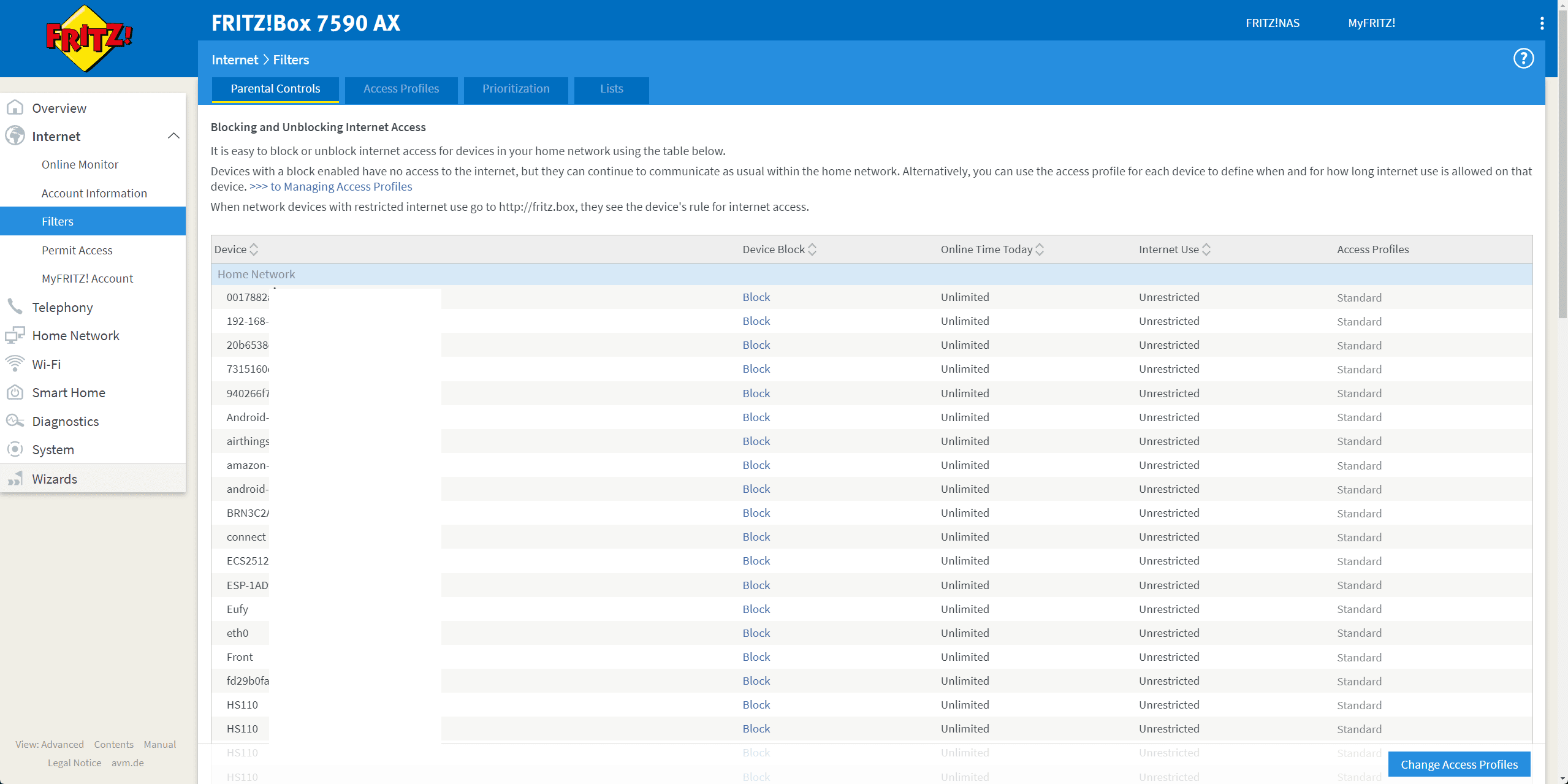Sort table by Device column arrows
This screenshot has width=1568, height=784.
pos(254,249)
